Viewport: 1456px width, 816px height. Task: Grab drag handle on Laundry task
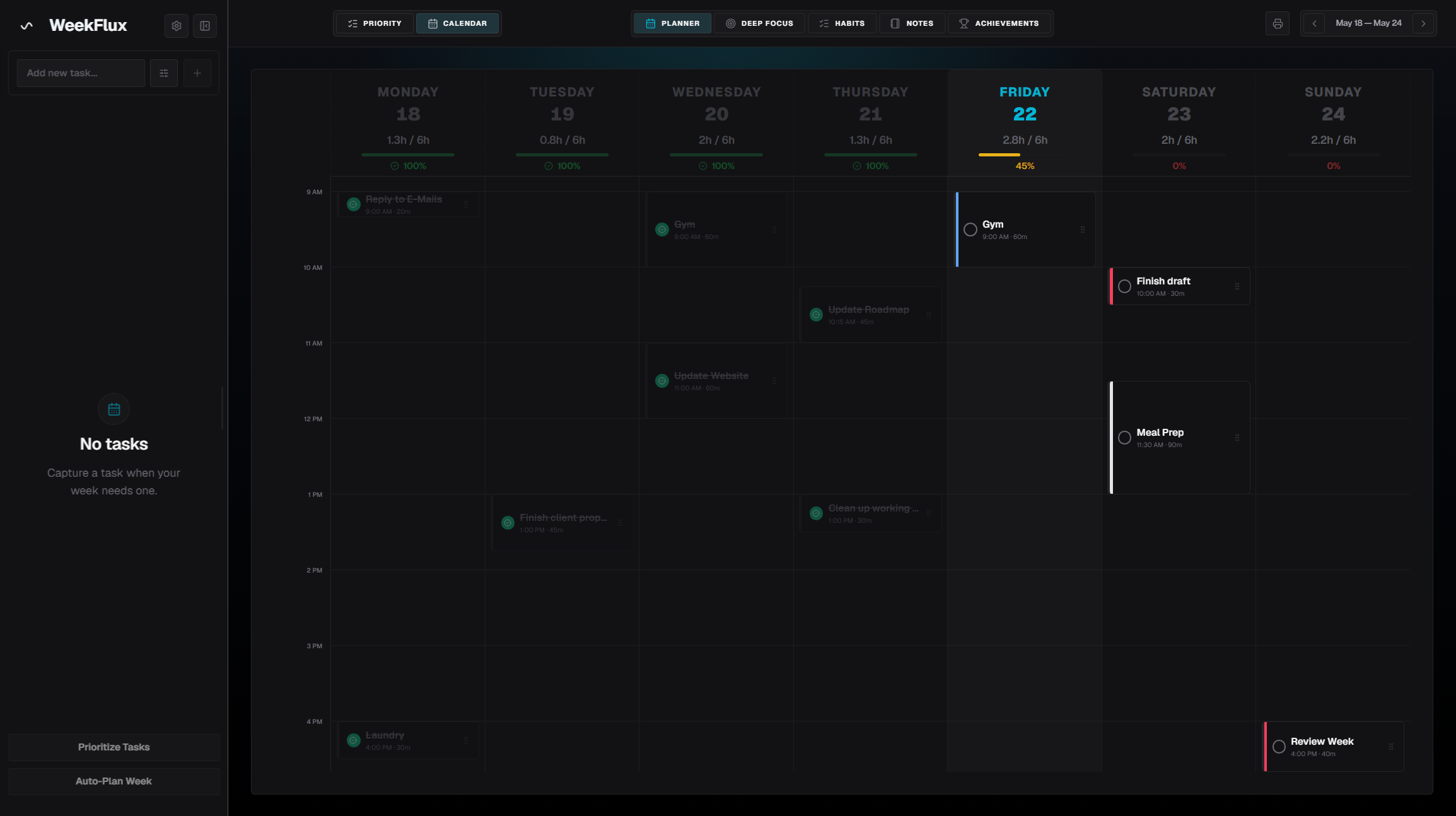point(466,740)
